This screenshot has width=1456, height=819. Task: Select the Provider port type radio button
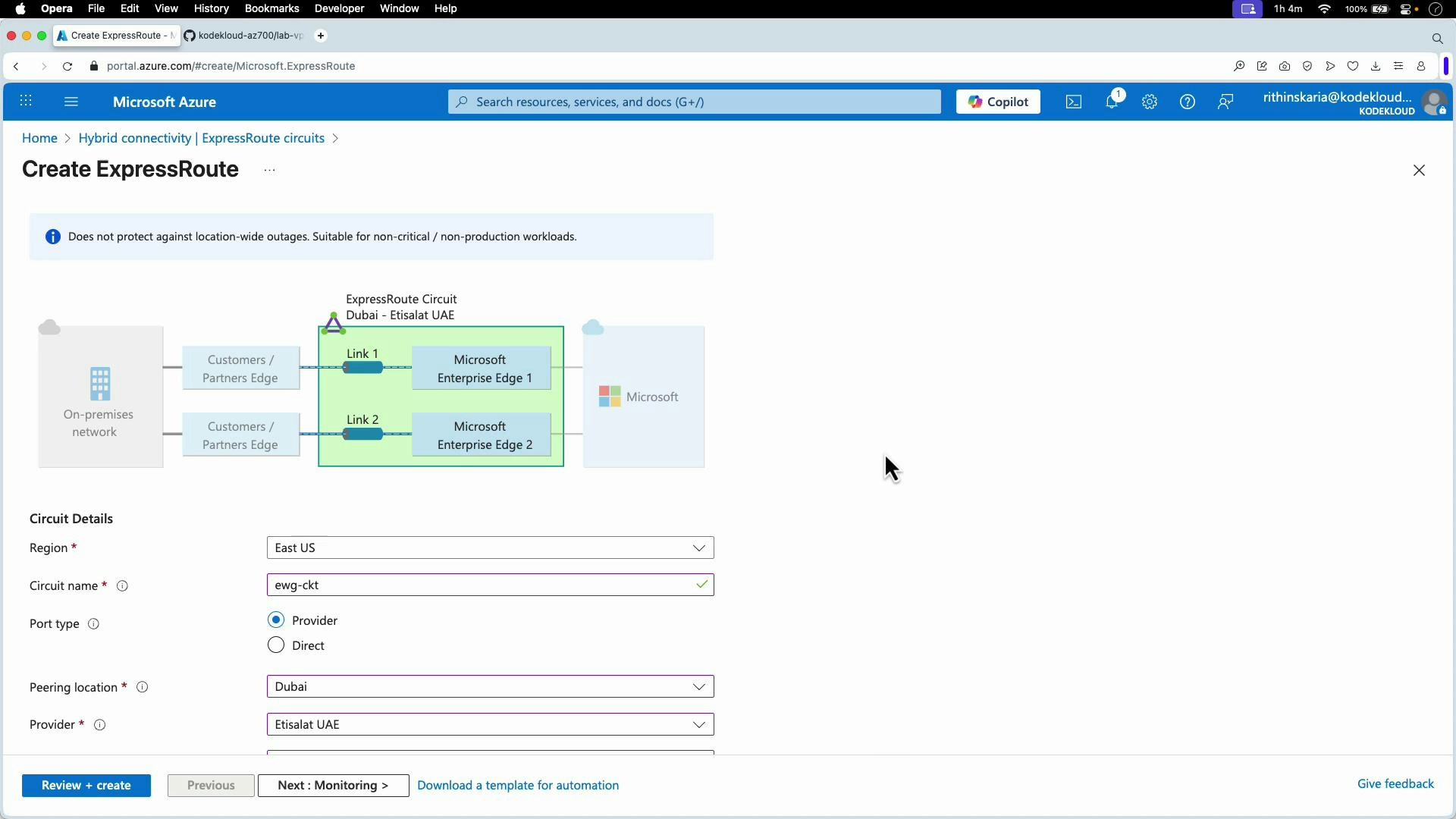[276, 620]
